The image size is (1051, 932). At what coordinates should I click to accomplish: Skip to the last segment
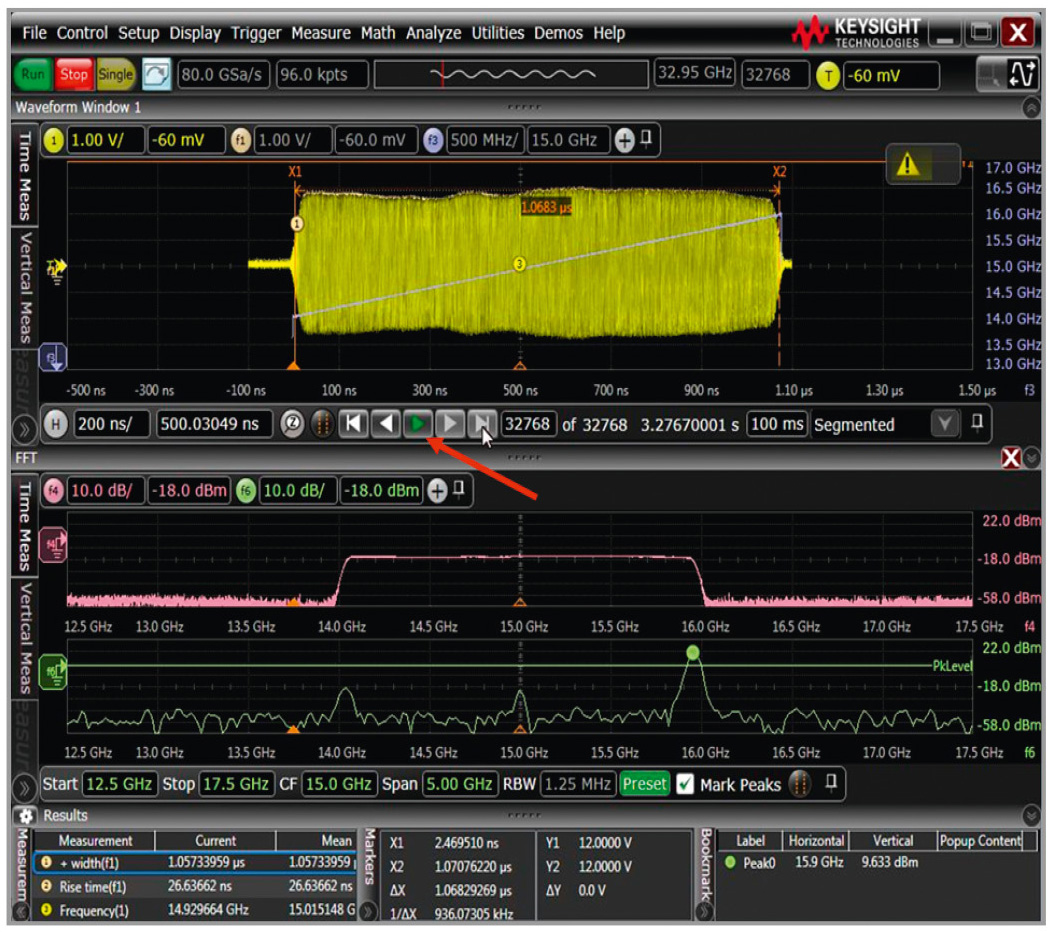[481, 424]
